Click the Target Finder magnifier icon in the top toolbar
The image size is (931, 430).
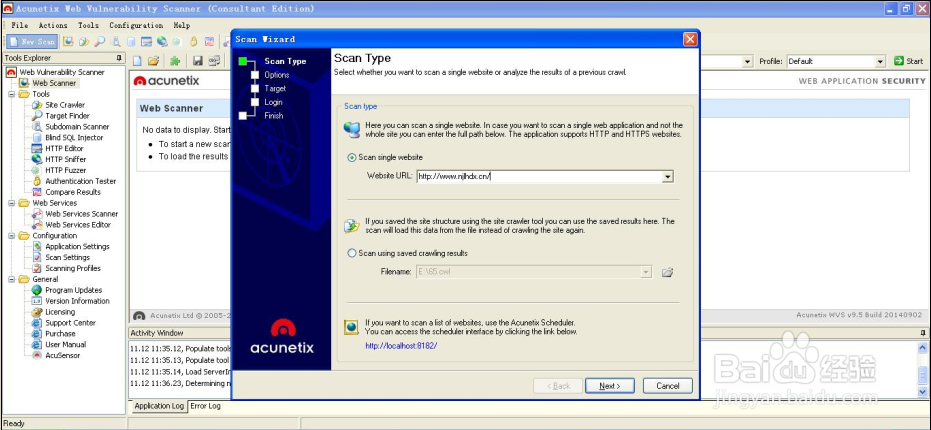click(x=99, y=42)
